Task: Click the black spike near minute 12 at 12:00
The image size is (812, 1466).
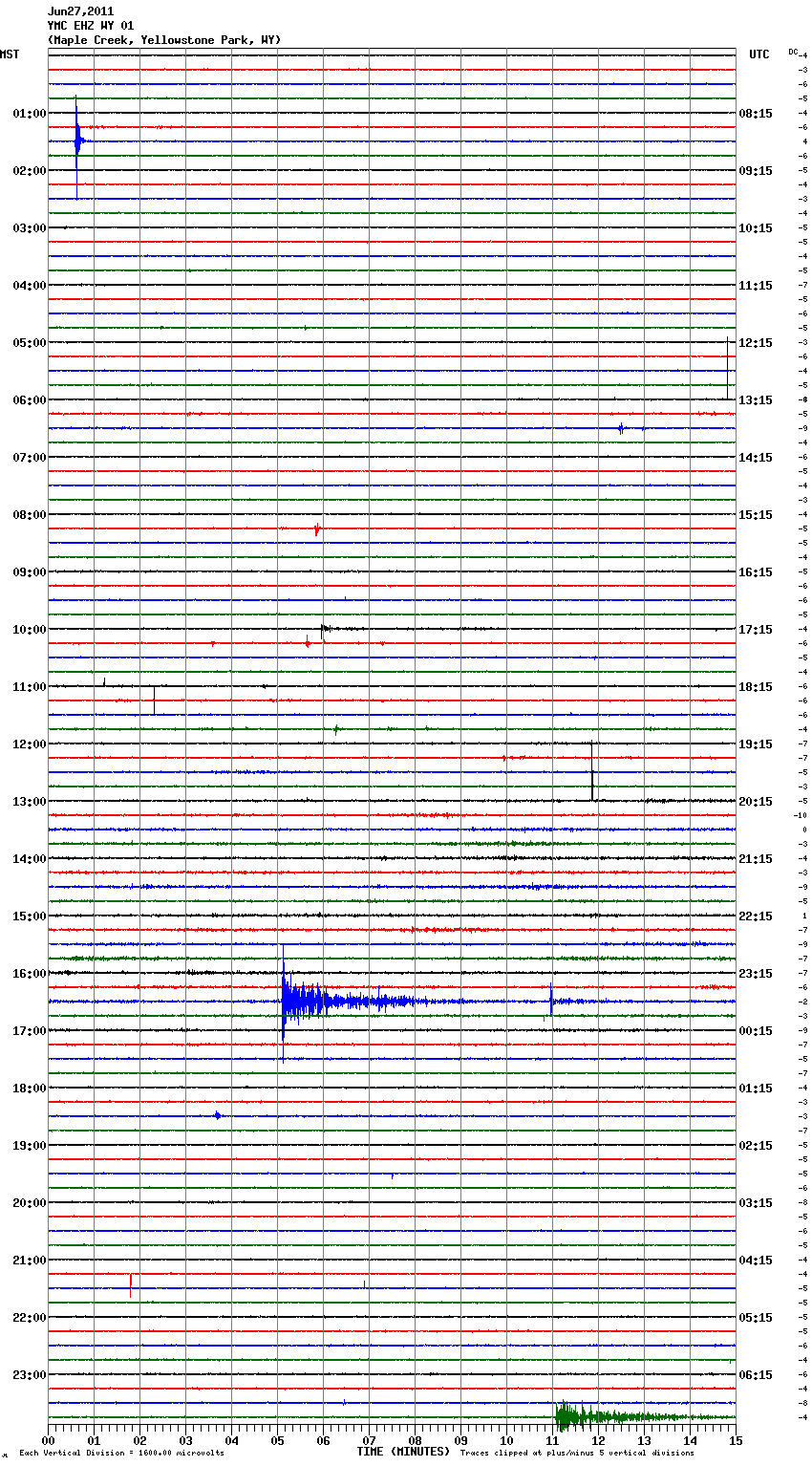Action: [x=592, y=770]
